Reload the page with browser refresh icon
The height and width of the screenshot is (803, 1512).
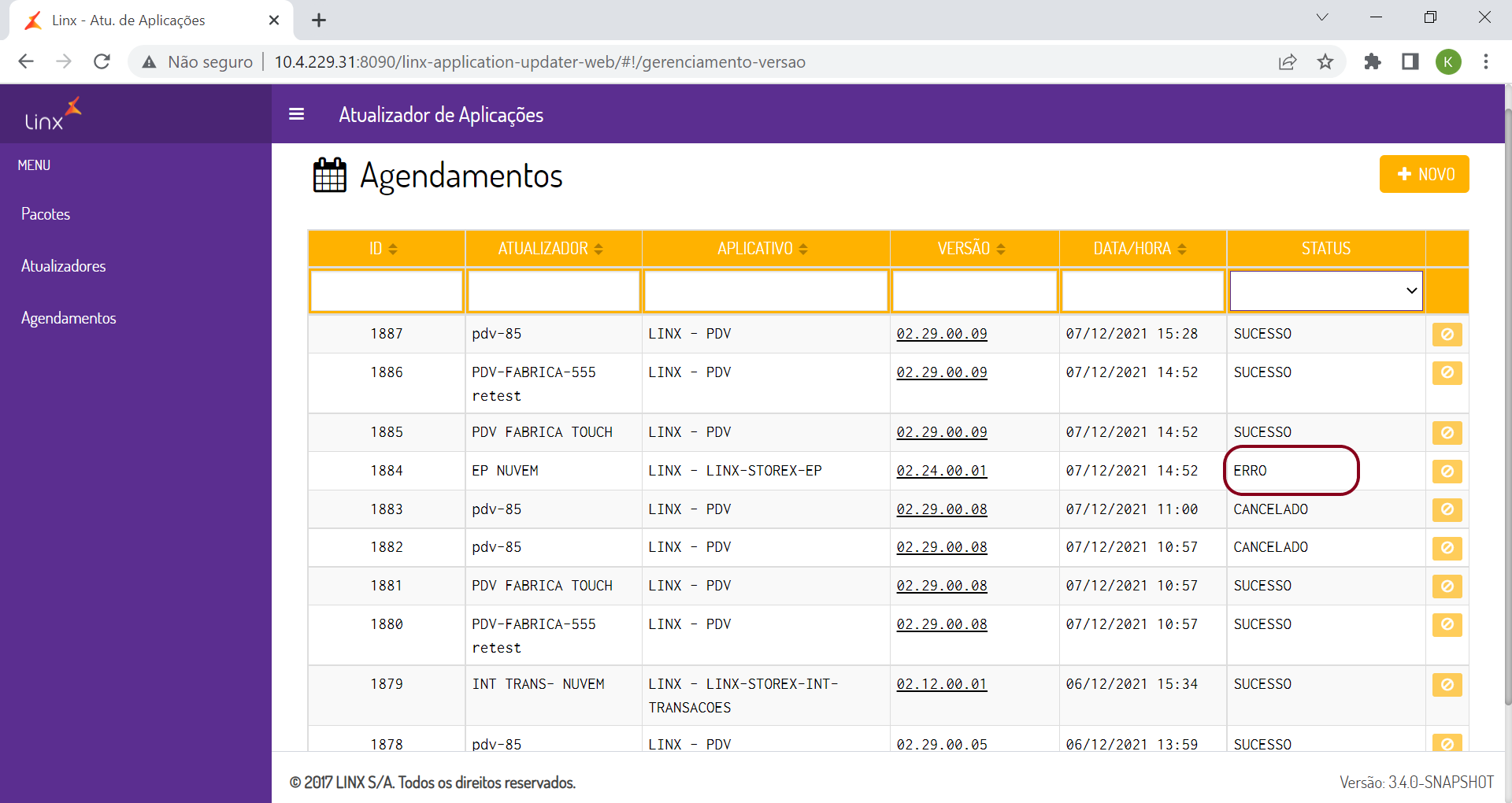(102, 61)
